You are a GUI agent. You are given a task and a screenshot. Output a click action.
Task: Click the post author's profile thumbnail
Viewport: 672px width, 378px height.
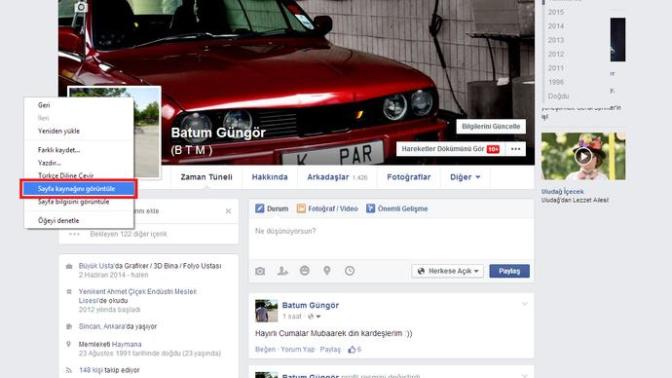(x=266, y=311)
